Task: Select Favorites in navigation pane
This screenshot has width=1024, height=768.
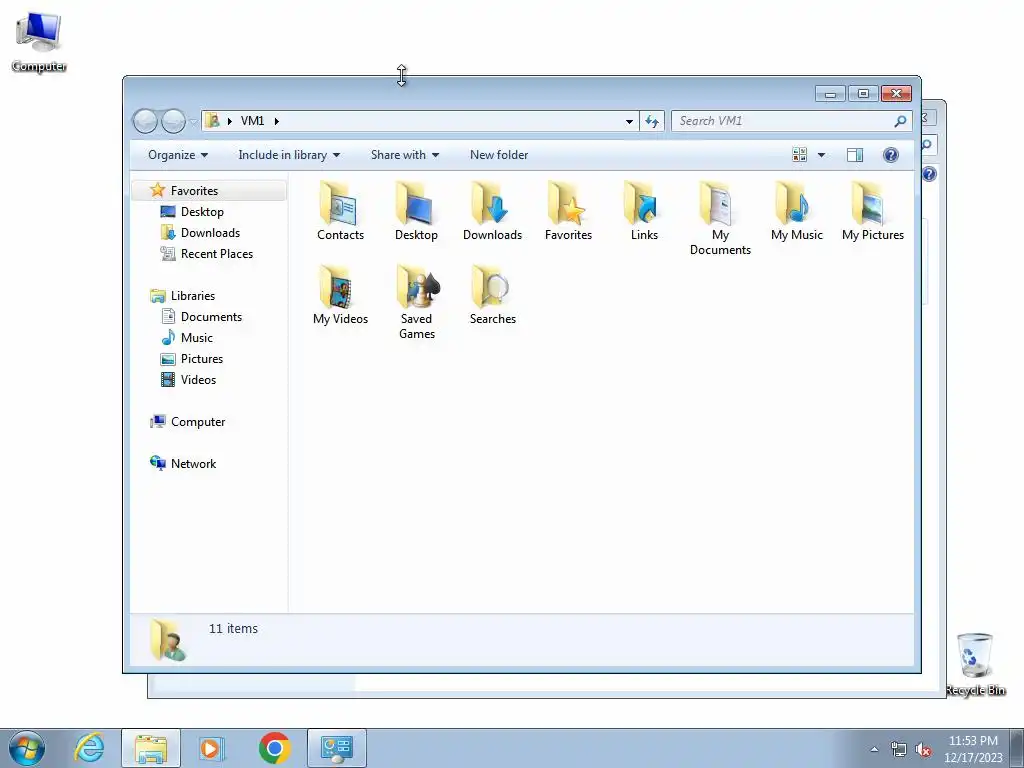Action: pos(194,191)
